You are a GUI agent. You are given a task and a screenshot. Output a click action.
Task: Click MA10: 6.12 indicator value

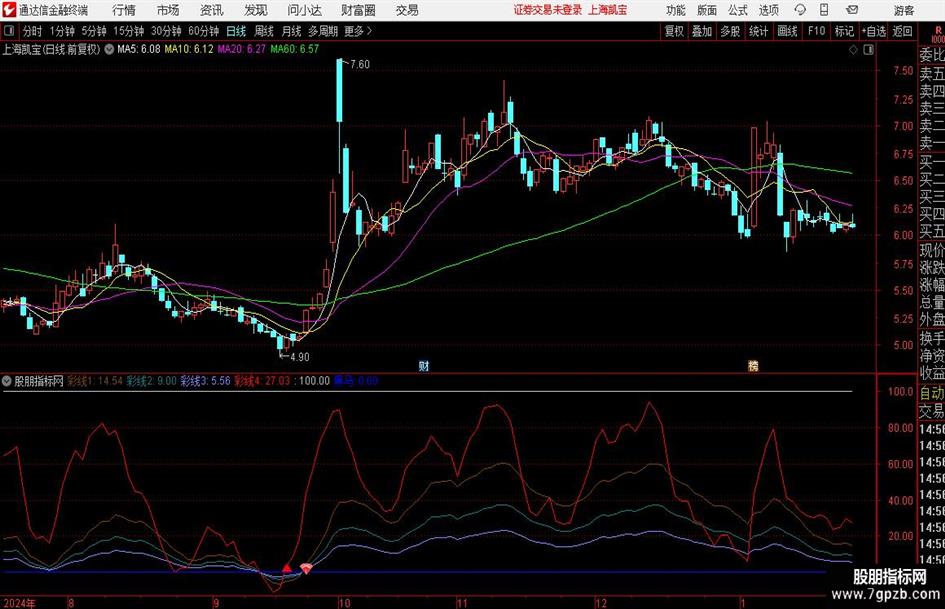coord(189,49)
